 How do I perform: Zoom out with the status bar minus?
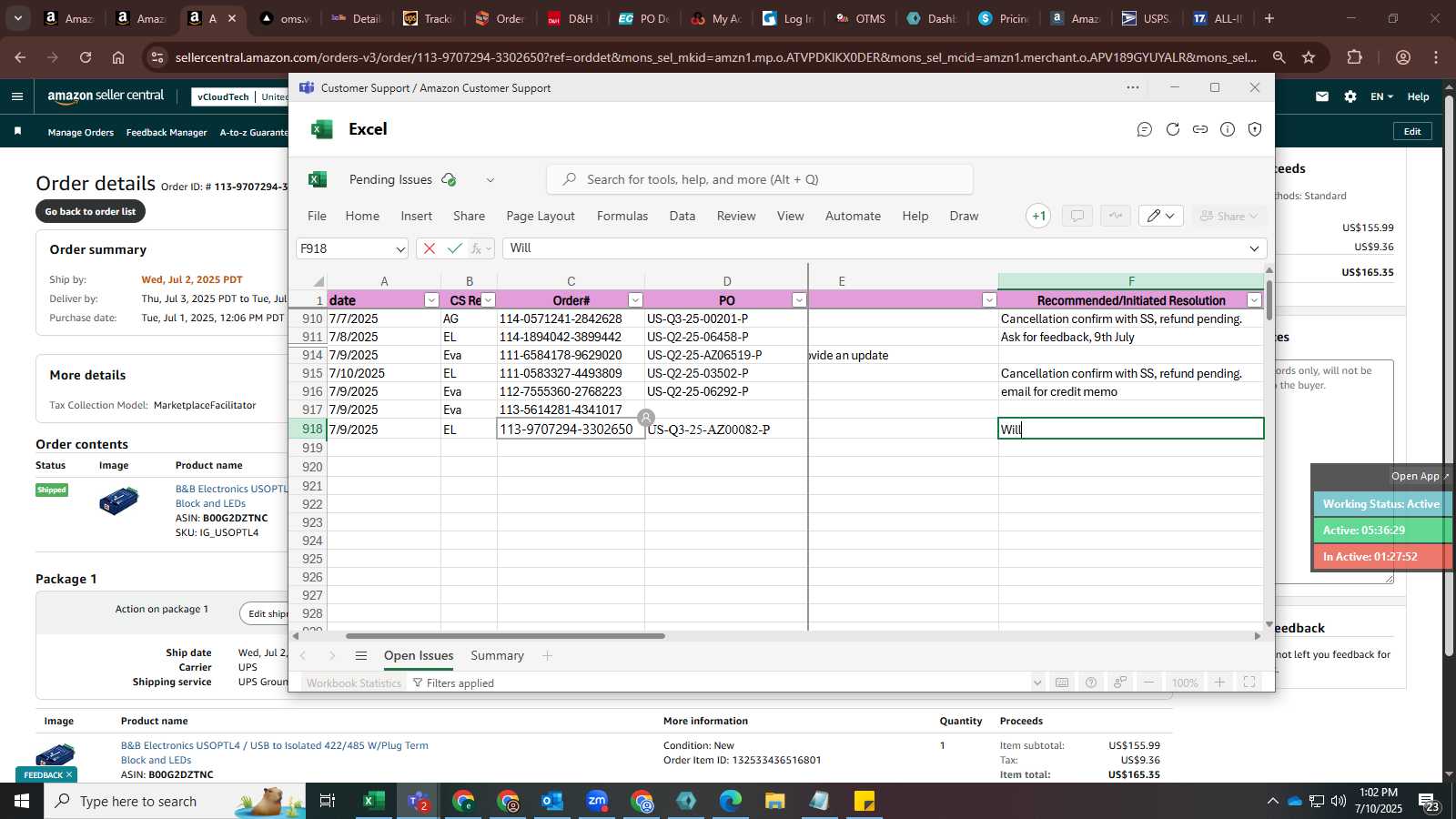1149,682
